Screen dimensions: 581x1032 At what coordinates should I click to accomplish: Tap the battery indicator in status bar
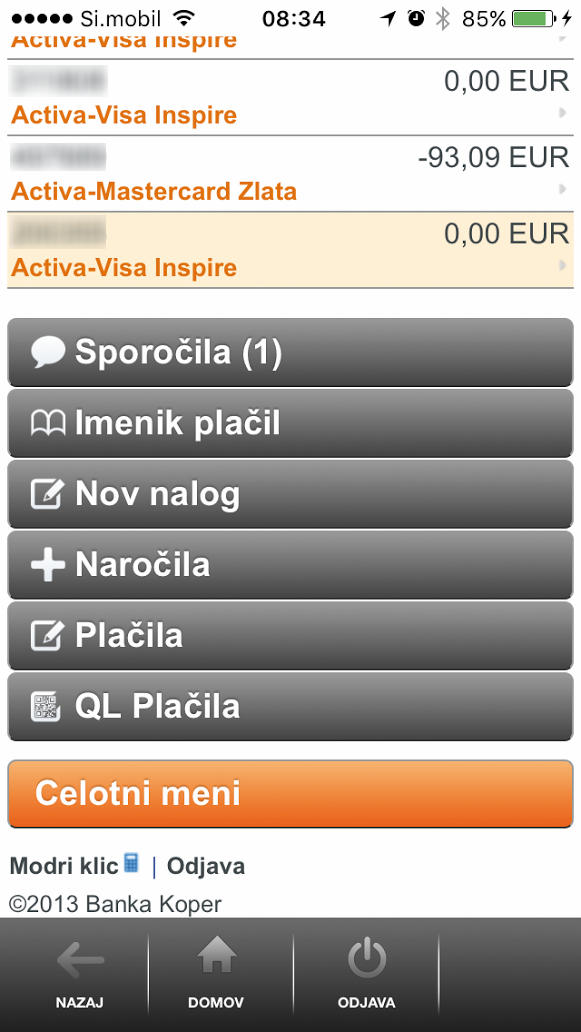tap(534, 19)
